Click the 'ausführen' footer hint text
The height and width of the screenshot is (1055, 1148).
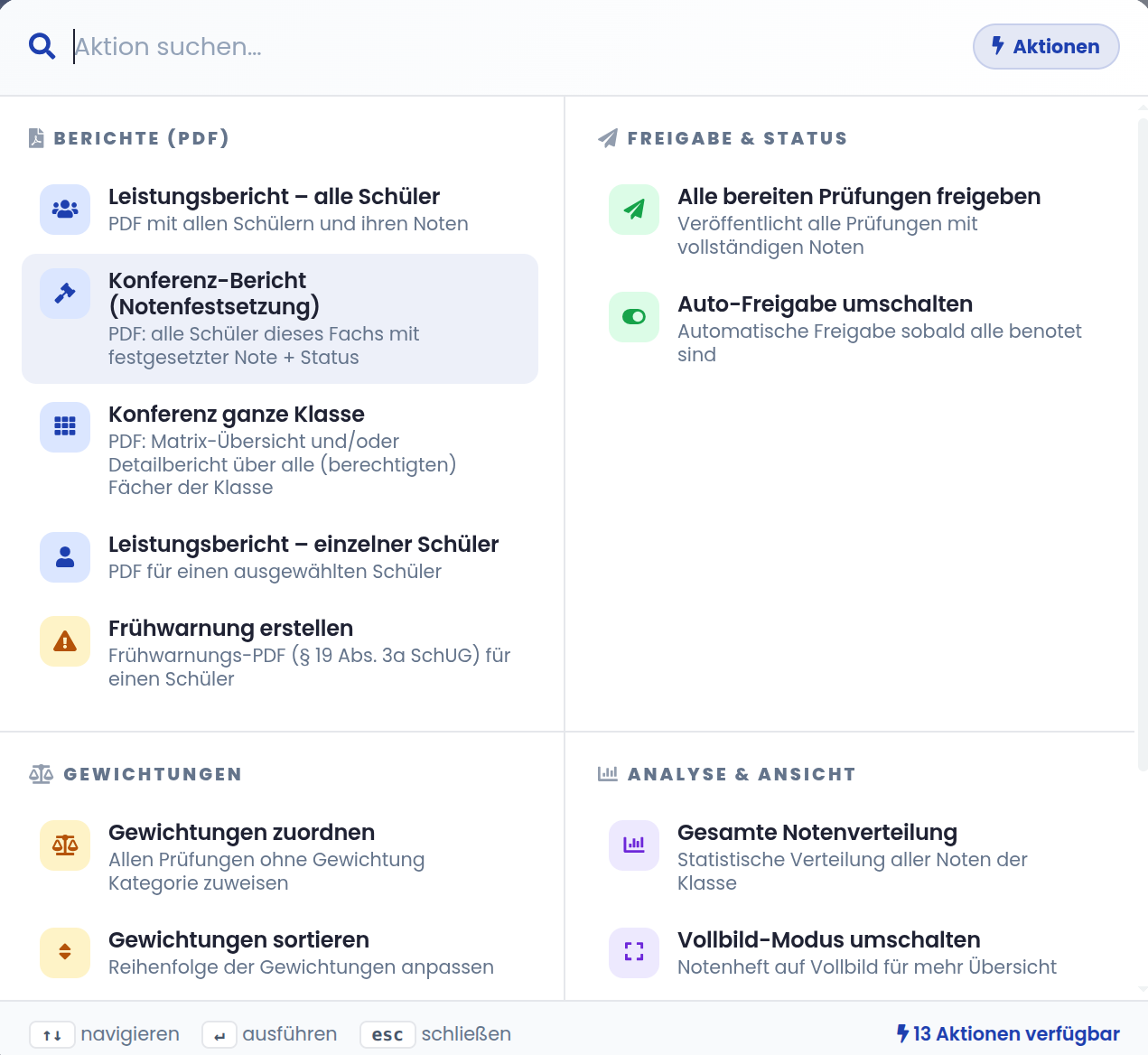[290, 1034]
